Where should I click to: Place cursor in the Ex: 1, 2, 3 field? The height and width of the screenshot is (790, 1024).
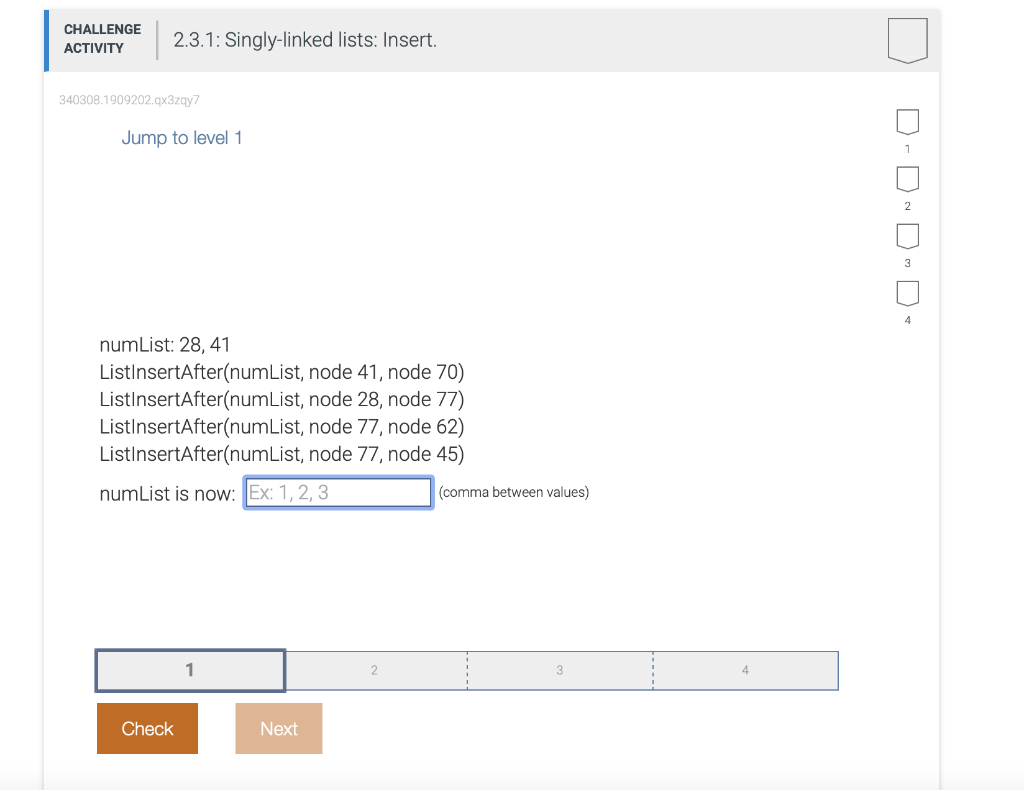(x=337, y=491)
